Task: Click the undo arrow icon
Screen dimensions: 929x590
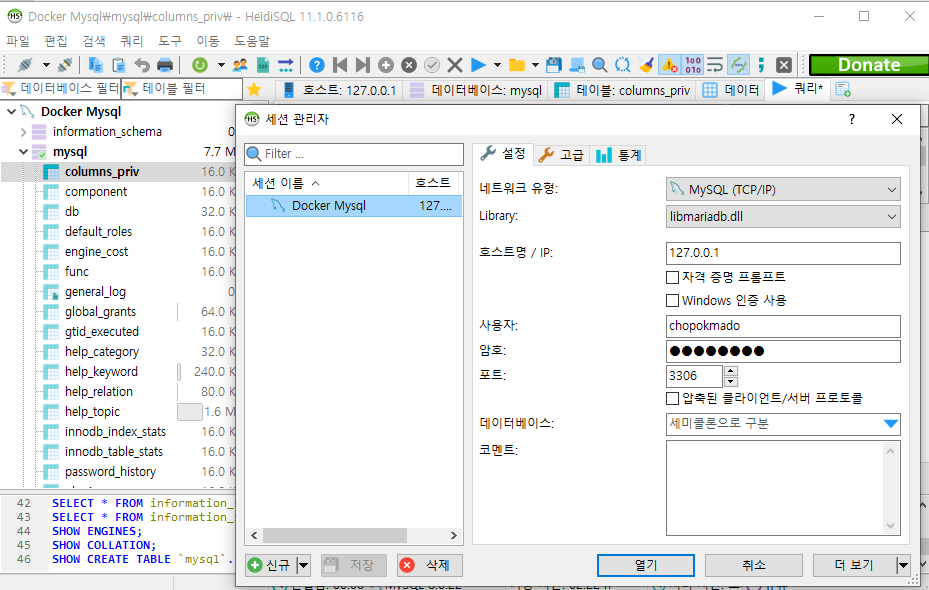Action: point(142,65)
